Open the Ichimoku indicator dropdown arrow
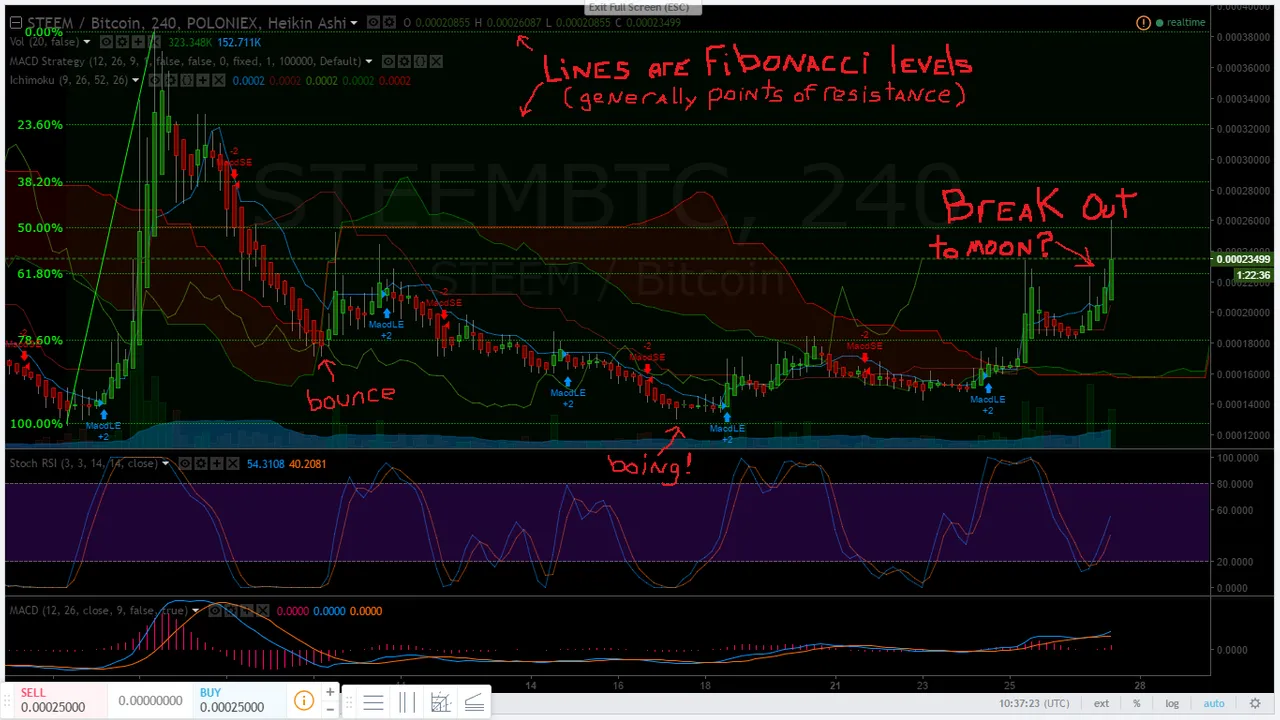Screen dimensions: 1280x720 pyautogui.click(x=137, y=80)
